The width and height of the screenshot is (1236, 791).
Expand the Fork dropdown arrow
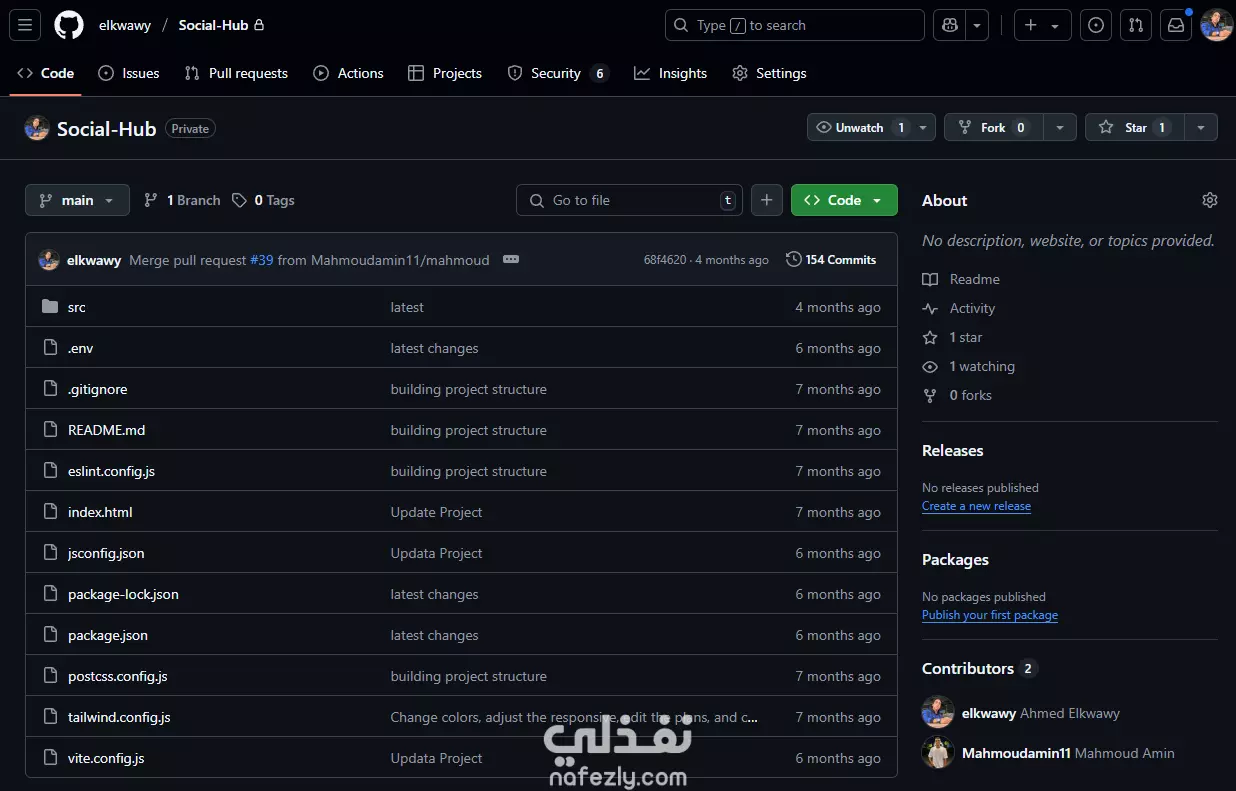(1060, 127)
